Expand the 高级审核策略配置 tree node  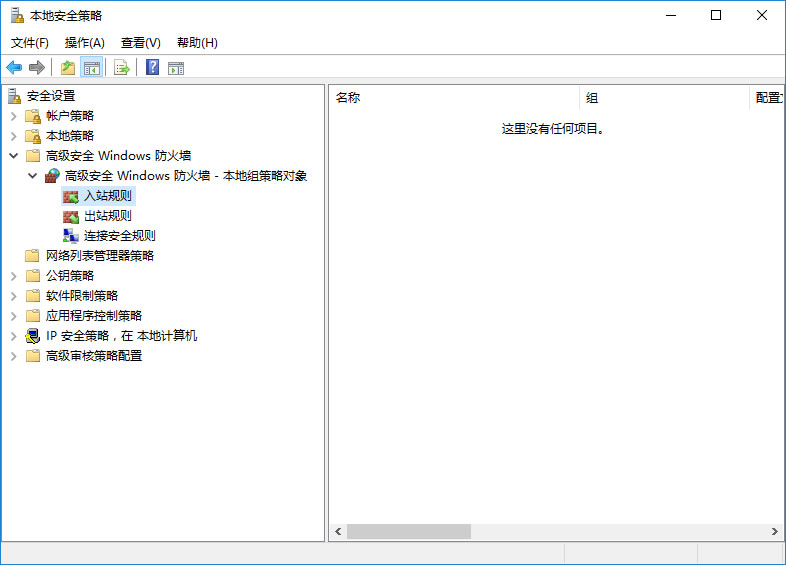(x=14, y=356)
